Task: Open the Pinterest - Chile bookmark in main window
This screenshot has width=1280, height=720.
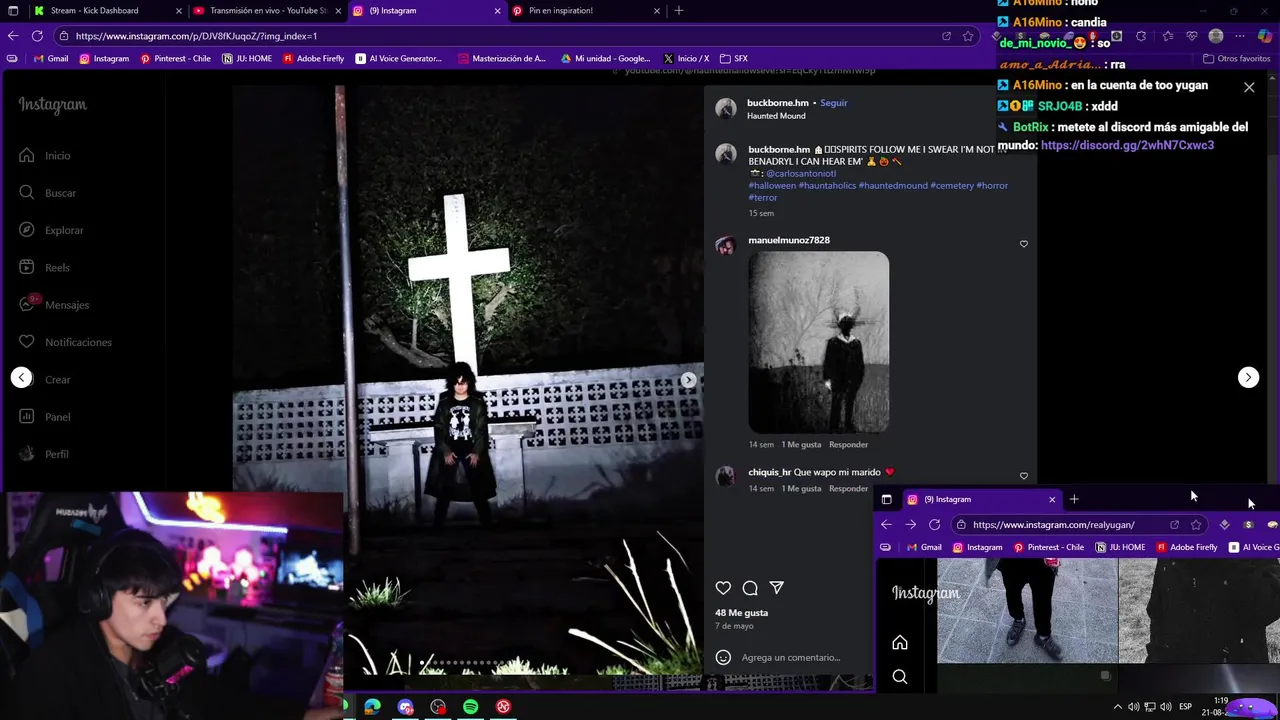Action: [x=175, y=59]
